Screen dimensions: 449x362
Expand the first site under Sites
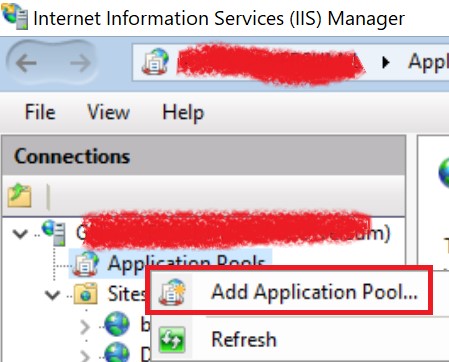tap(85, 327)
